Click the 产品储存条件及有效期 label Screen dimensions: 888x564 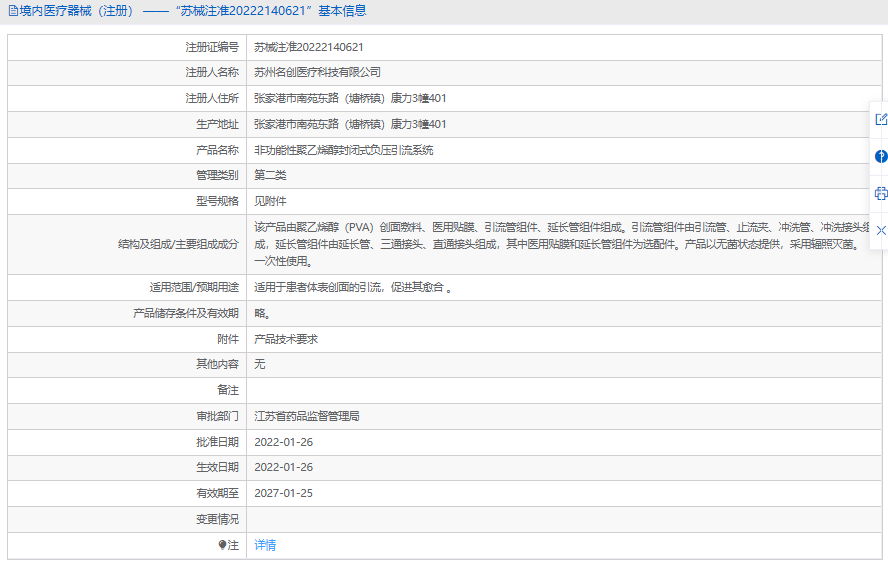[186, 313]
